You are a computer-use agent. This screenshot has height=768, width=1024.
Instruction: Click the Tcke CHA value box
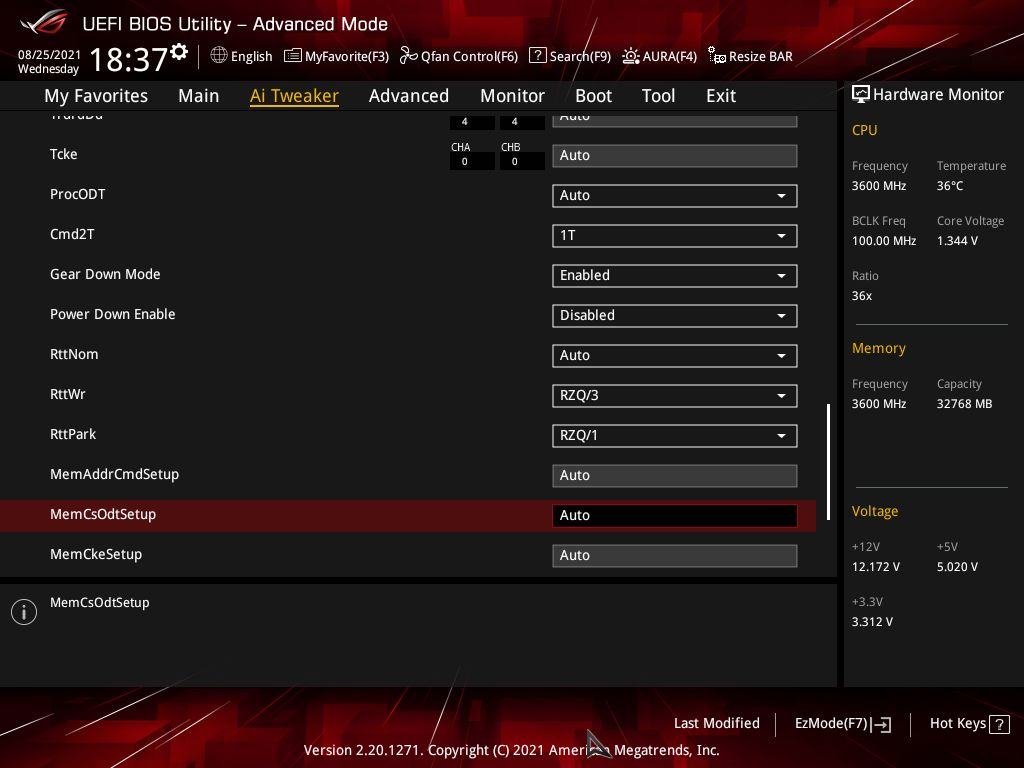[472, 161]
